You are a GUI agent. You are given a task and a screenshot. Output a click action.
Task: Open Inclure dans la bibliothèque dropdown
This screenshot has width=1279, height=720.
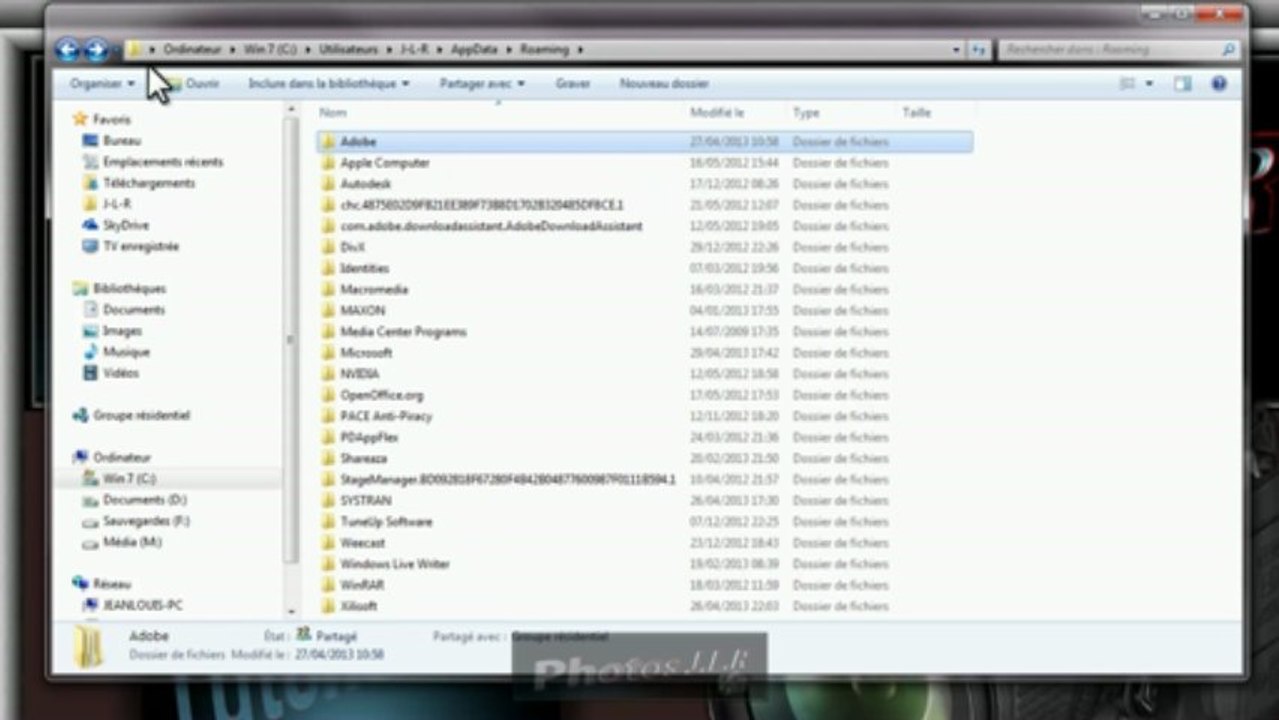pyautogui.click(x=329, y=84)
